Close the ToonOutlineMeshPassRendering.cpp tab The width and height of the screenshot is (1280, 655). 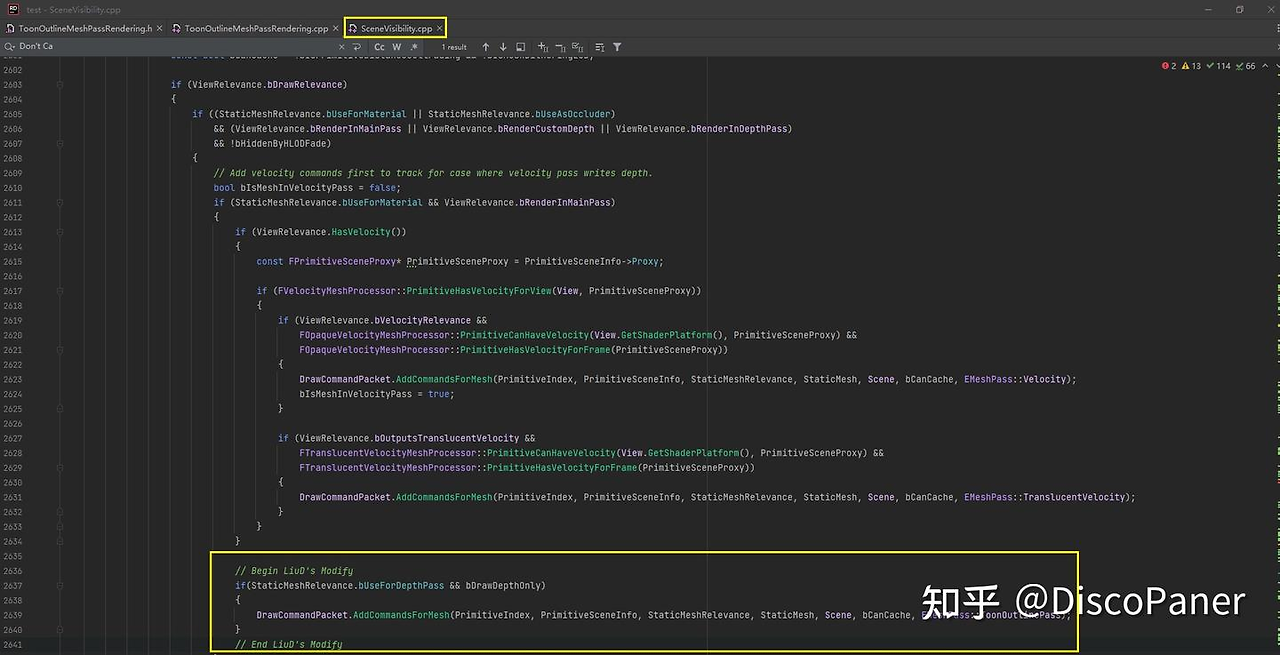click(336, 28)
